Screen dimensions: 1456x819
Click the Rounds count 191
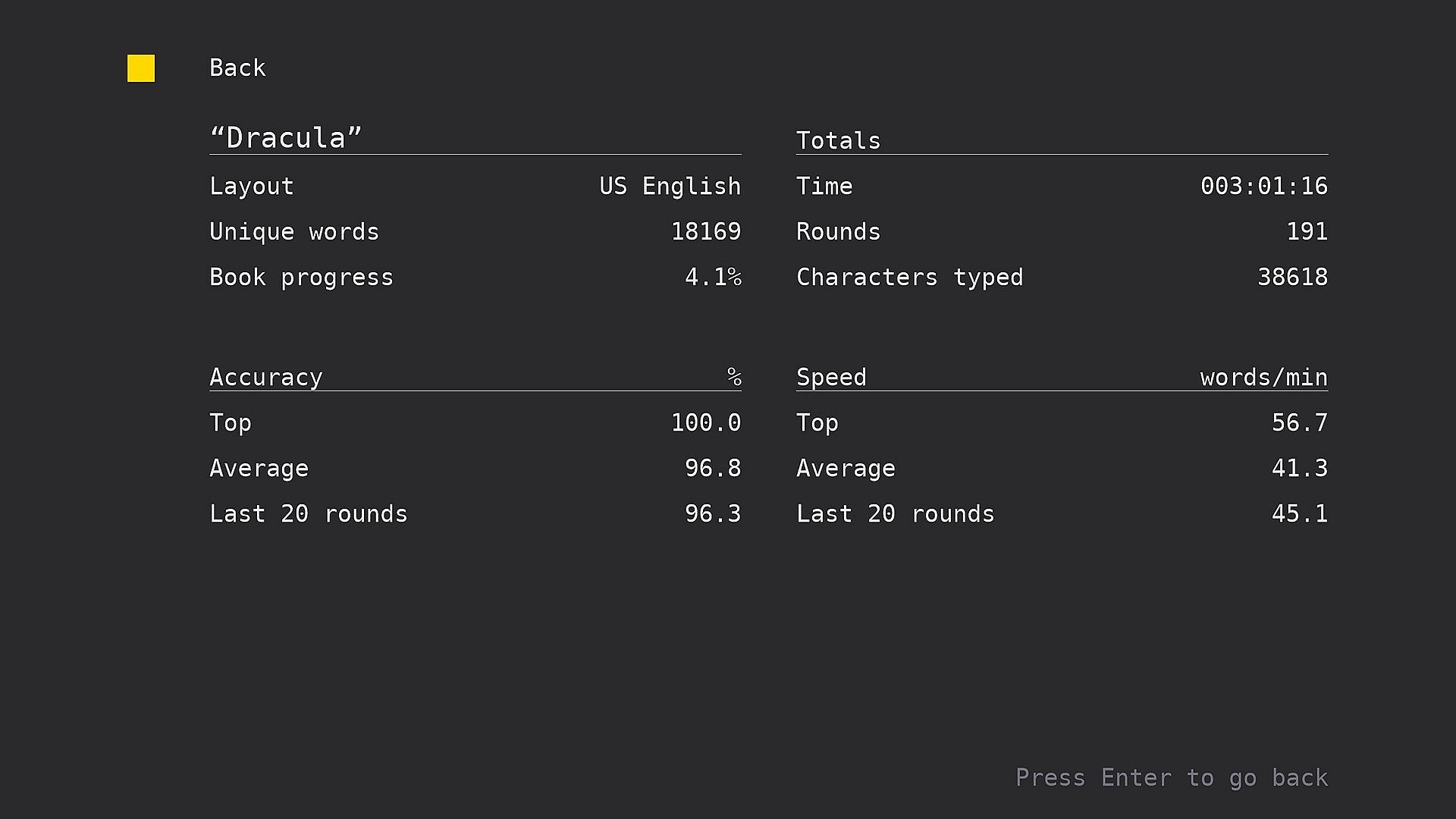(1307, 232)
